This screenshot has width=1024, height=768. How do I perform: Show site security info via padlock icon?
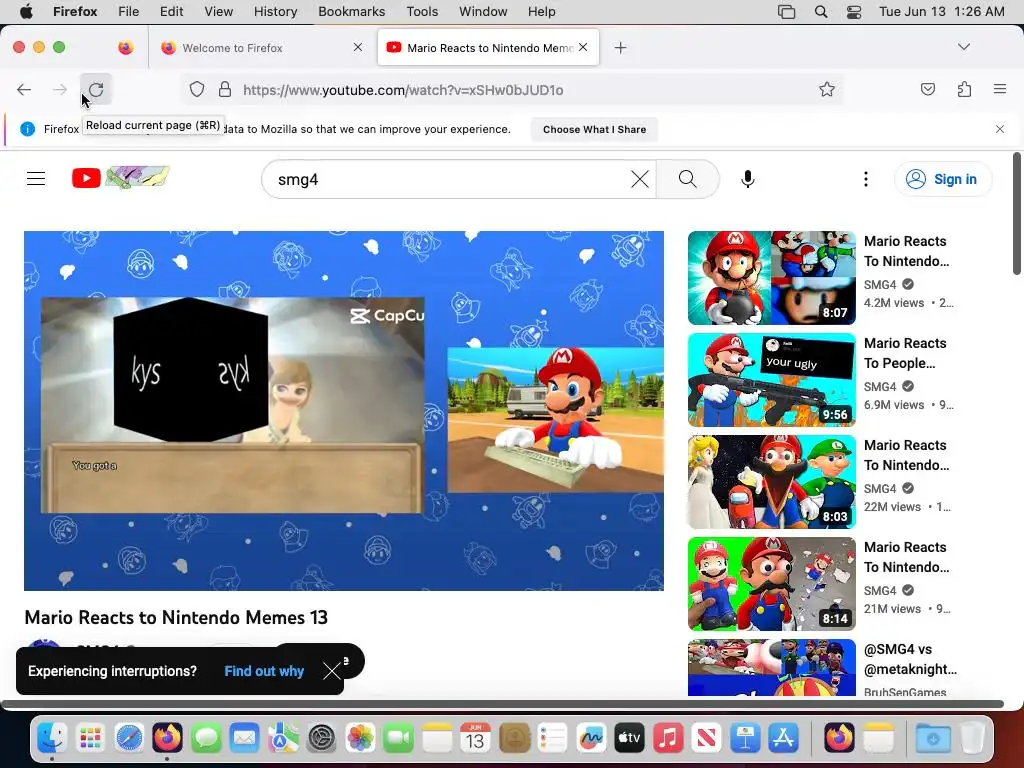click(x=225, y=89)
